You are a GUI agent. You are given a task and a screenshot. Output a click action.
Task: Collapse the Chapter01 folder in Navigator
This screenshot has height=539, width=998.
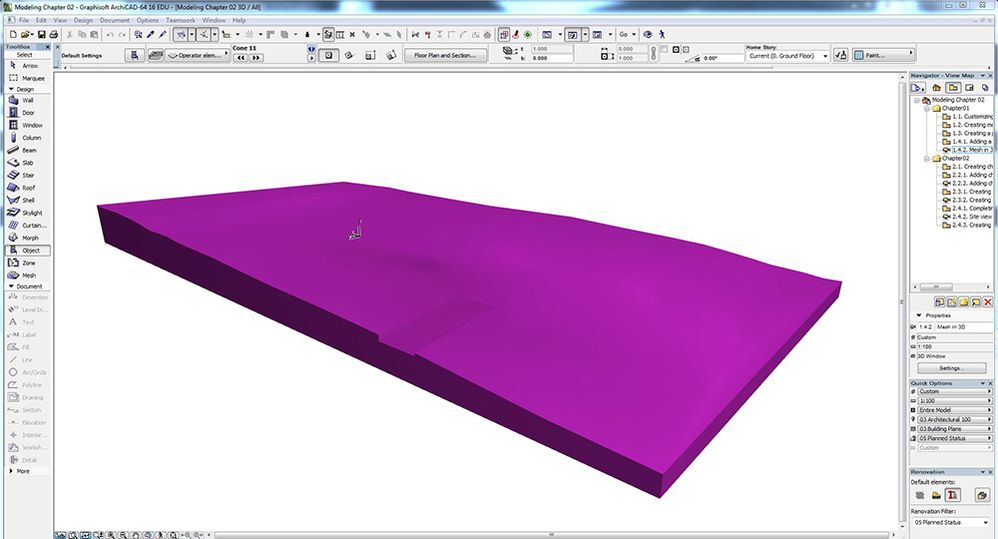tap(927, 108)
